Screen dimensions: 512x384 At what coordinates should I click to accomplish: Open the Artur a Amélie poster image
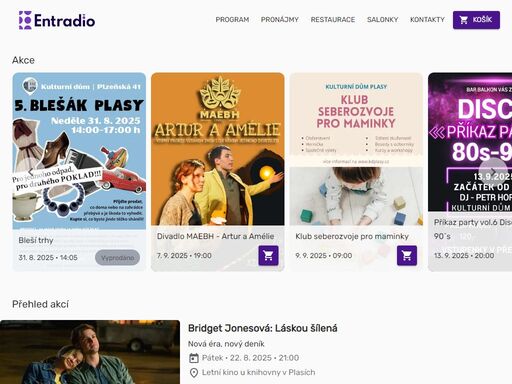click(218, 149)
